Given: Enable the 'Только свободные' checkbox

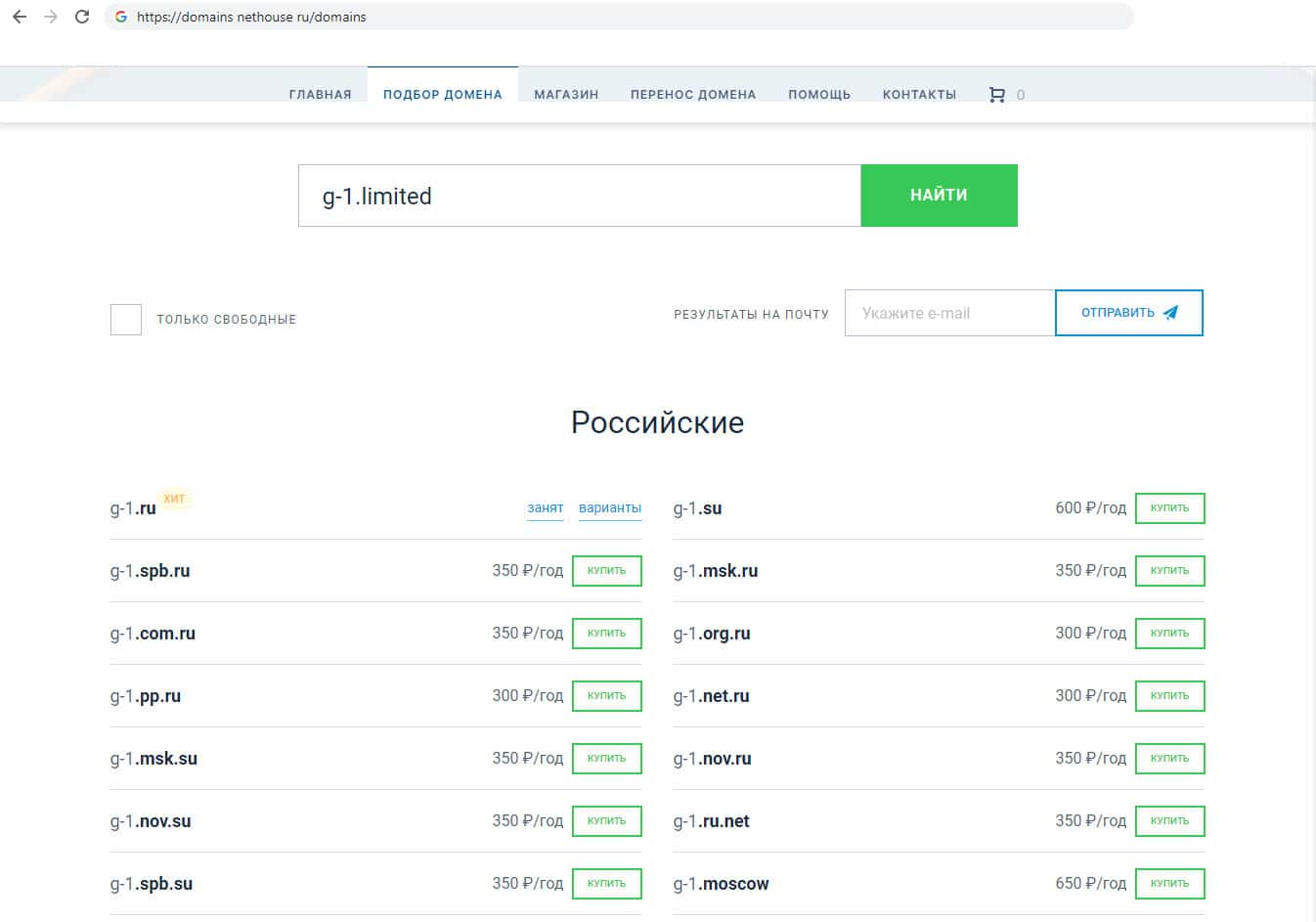Looking at the screenshot, I should point(126,320).
